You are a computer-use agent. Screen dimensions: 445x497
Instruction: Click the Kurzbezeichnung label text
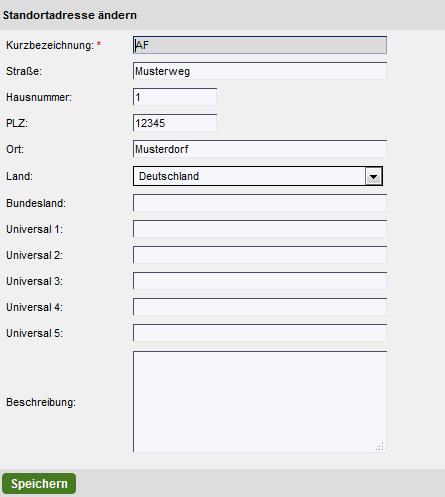pos(50,45)
